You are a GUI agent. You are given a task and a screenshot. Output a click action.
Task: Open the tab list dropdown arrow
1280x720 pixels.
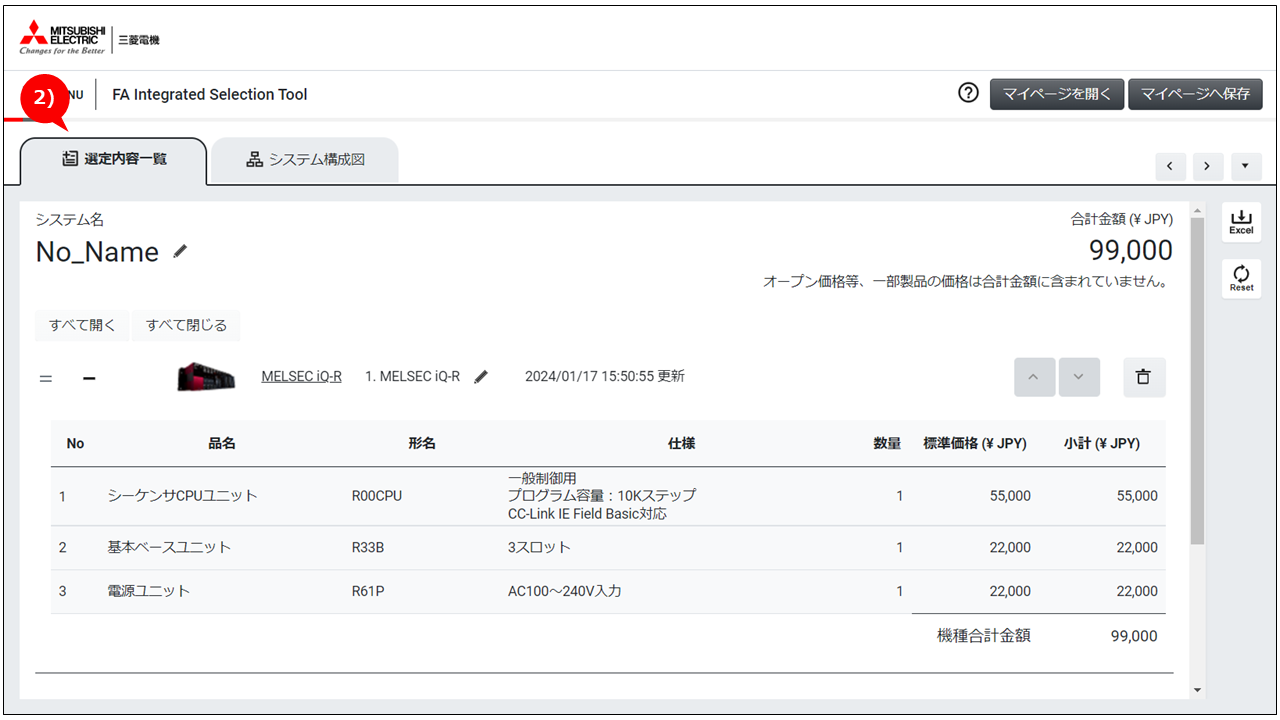[1246, 166]
